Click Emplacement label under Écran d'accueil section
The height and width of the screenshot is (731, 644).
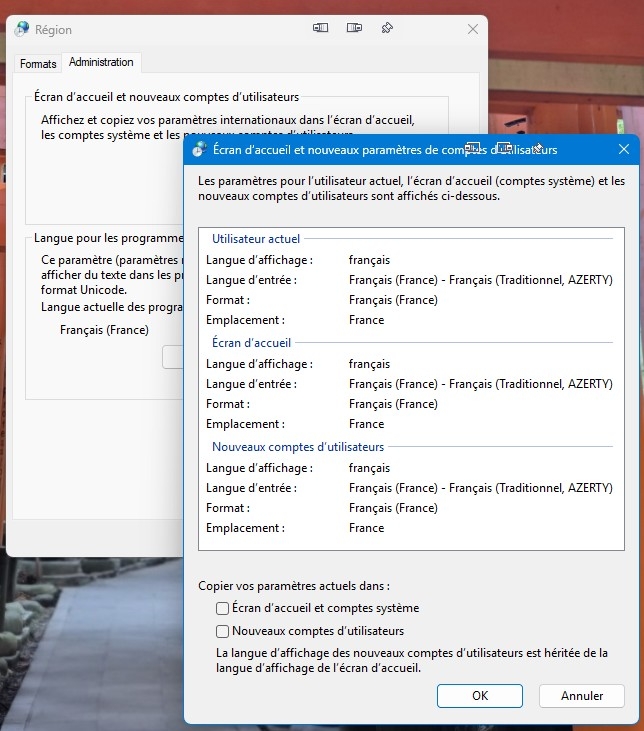click(245, 424)
